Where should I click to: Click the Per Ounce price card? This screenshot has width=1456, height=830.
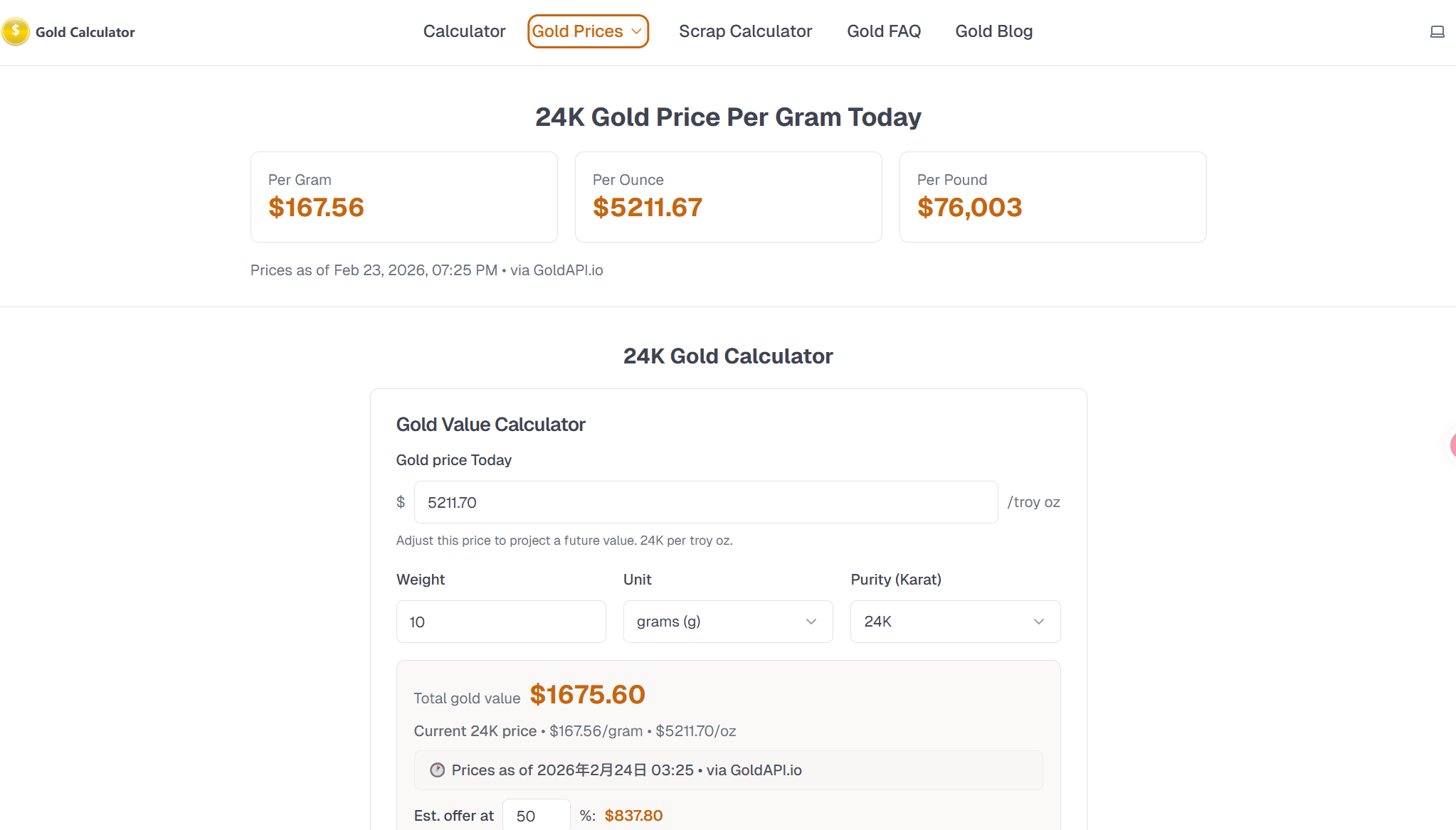click(x=728, y=197)
